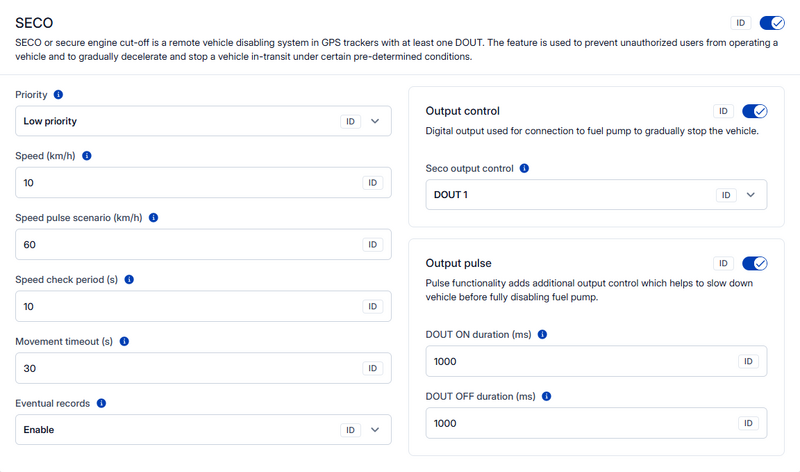The height and width of the screenshot is (472, 800).
Task: Click the Priority info icon
Action: (58, 95)
